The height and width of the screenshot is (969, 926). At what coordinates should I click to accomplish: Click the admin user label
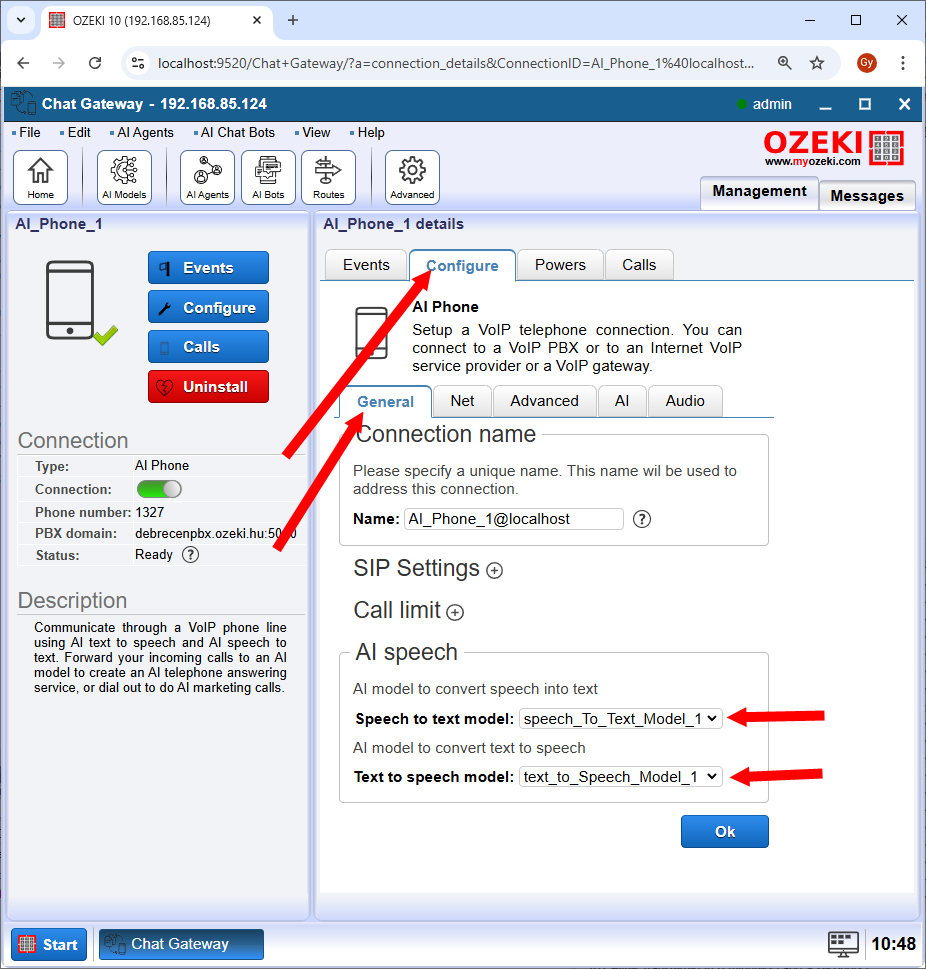point(772,104)
